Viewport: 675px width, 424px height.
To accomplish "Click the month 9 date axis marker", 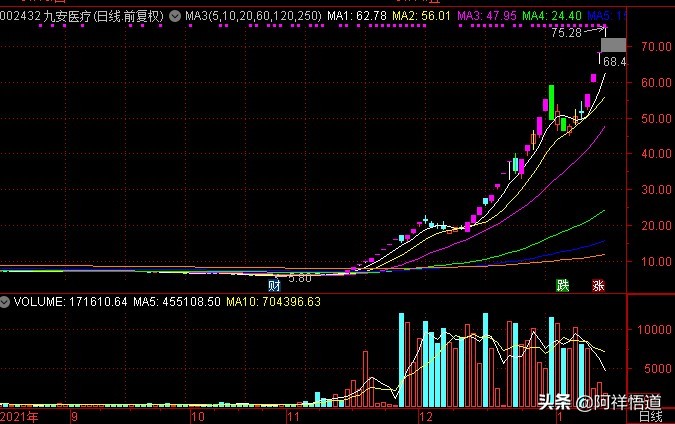I will pyautogui.click(x=74, y=417).
